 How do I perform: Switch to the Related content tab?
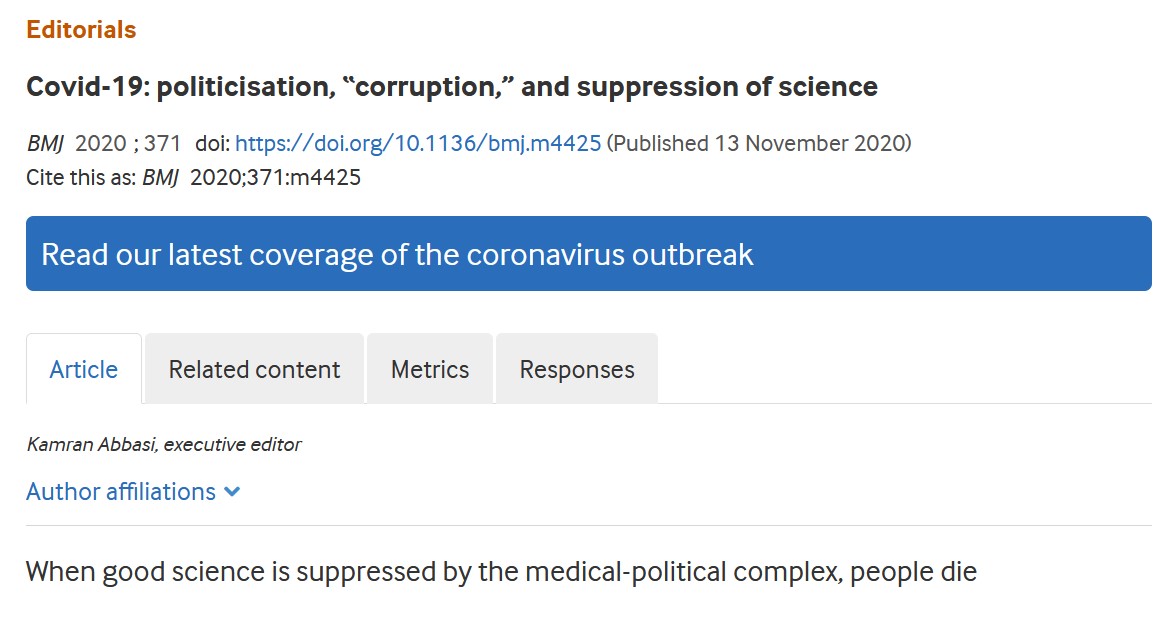tap(254, 370)
